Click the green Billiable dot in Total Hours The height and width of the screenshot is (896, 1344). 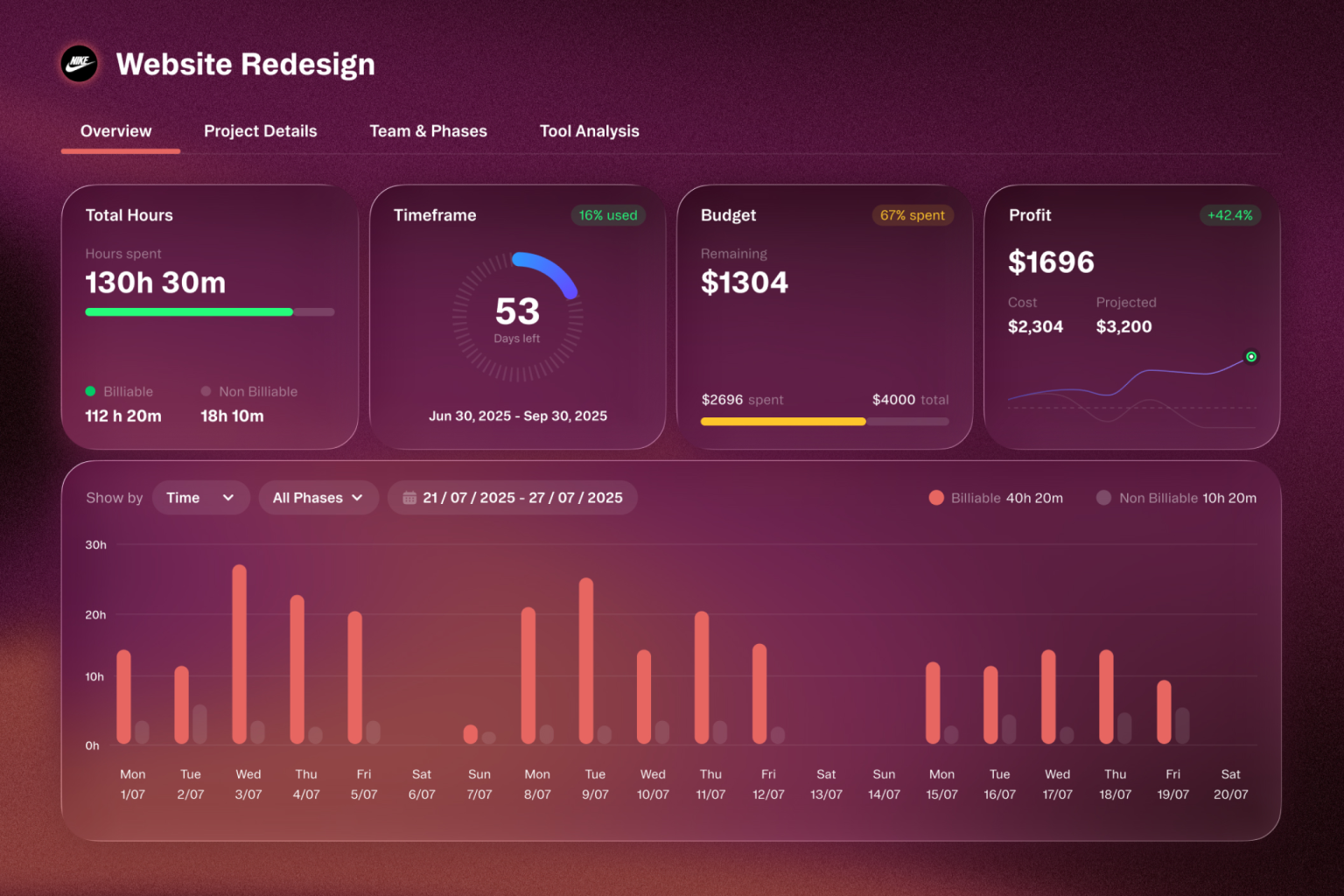point(90,391)
